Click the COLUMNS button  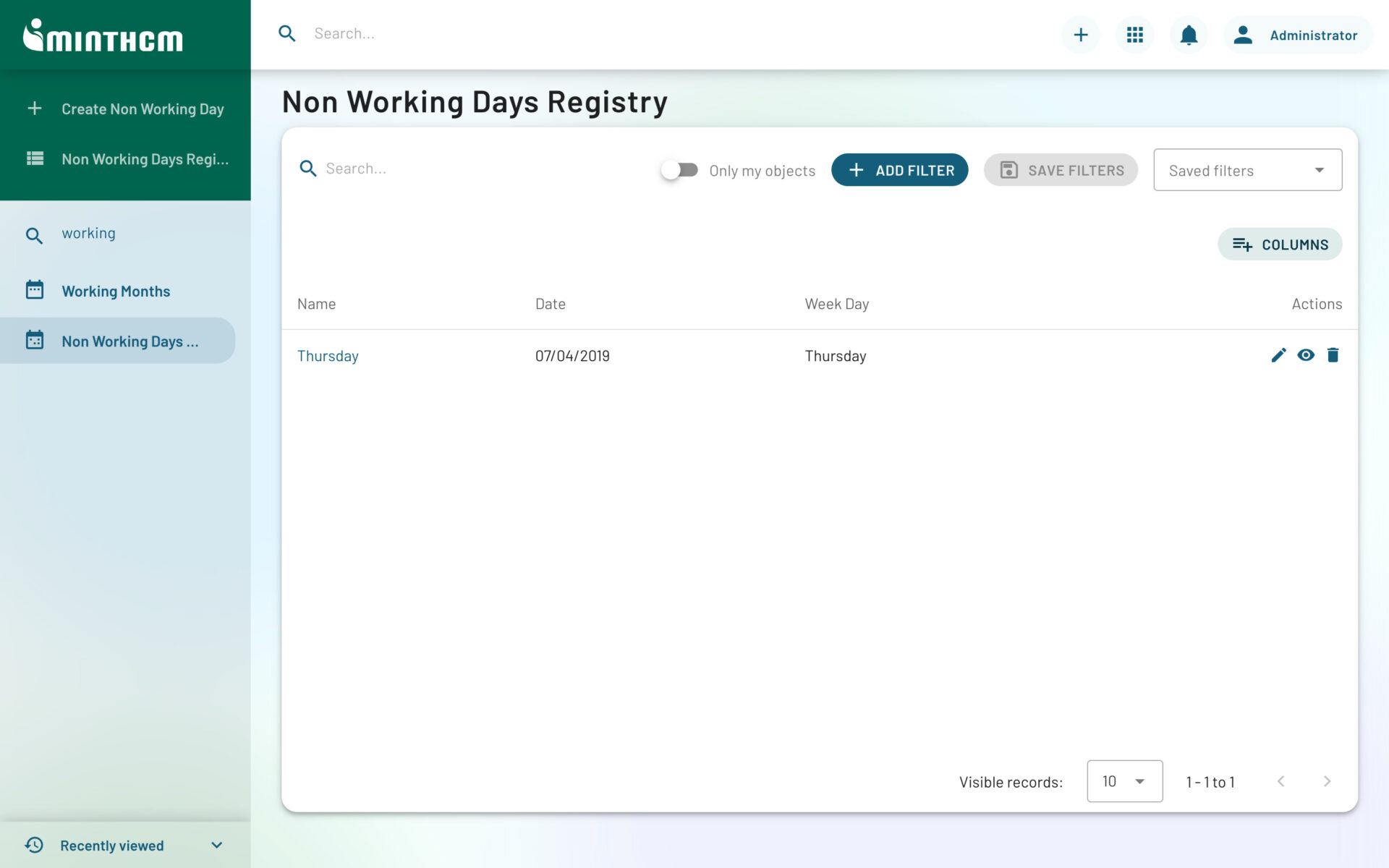pos(1280,244)
